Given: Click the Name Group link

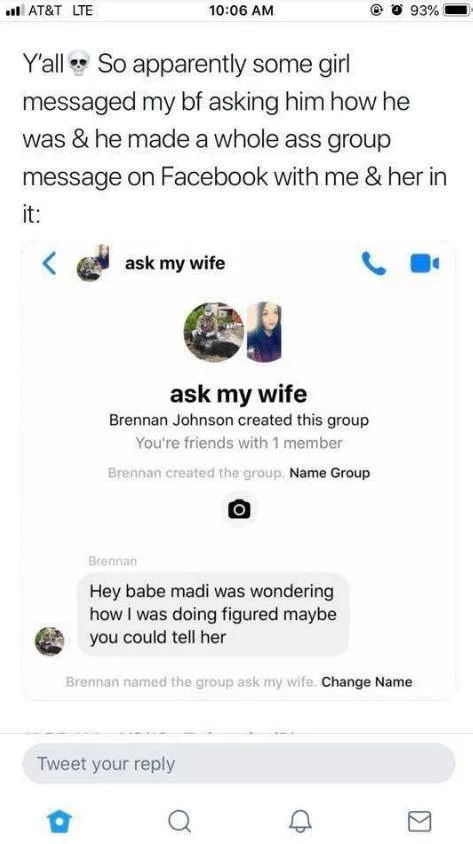Looking at the screenshot, I should point(329,473).
